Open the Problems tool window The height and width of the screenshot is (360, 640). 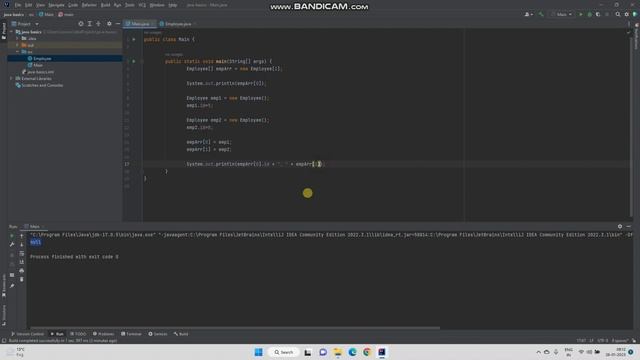point(103,334)
